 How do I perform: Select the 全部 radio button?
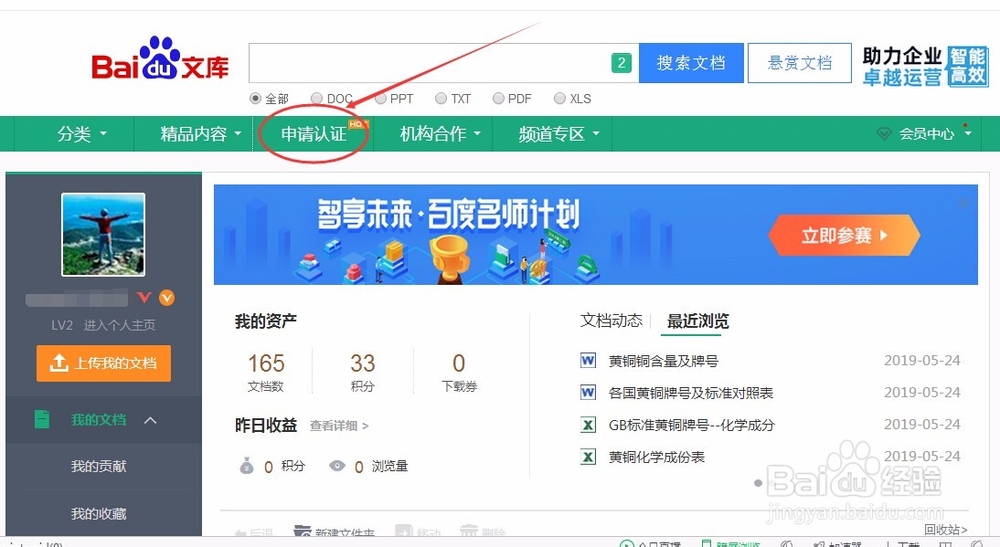(x=255, y=98)
